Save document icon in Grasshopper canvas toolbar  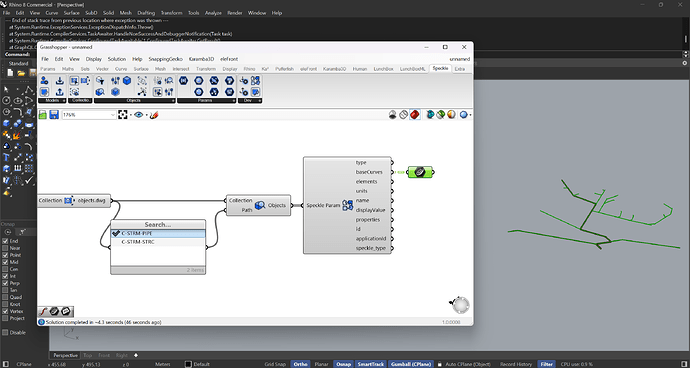pos(54,115)
